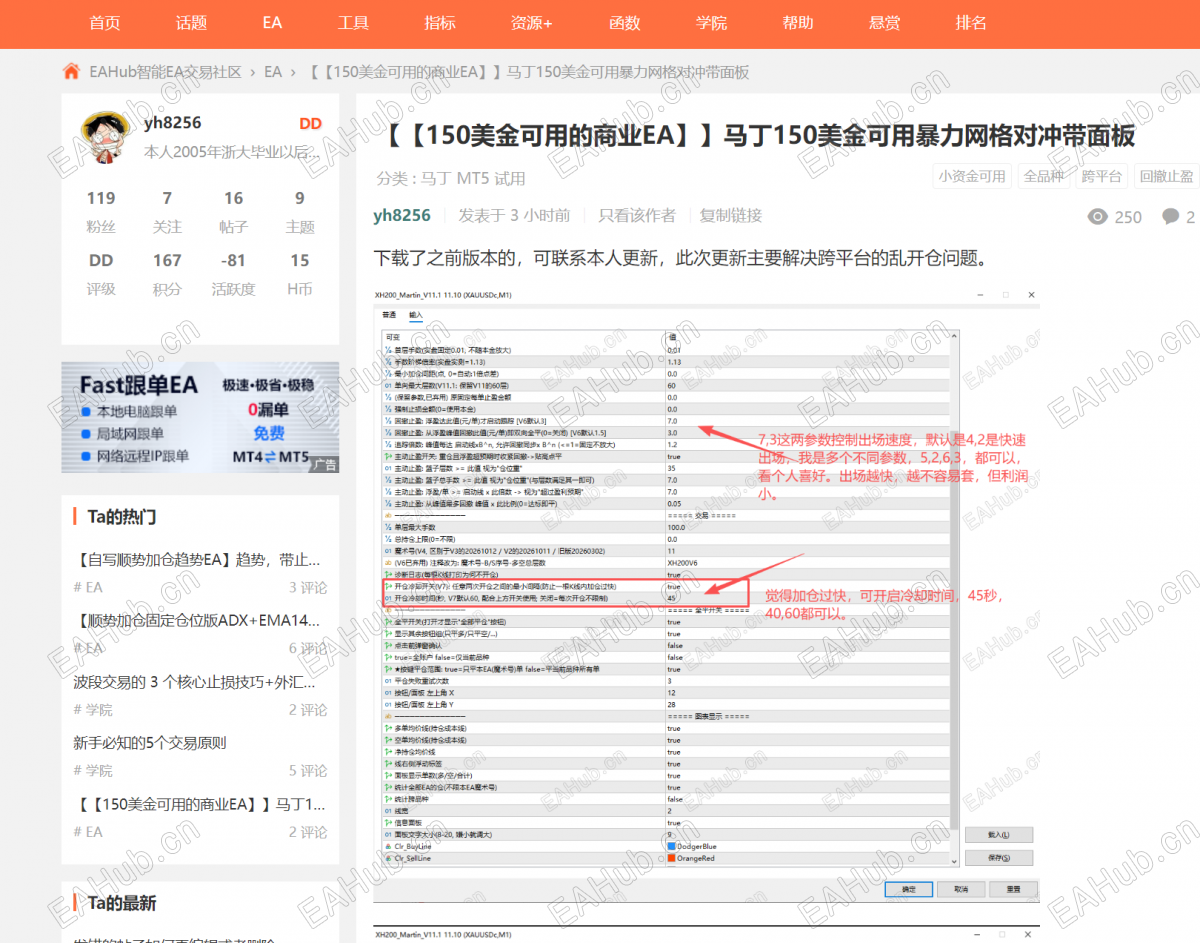Open the 排名 nav item
1200x943 pixels.
coord(971,22)
